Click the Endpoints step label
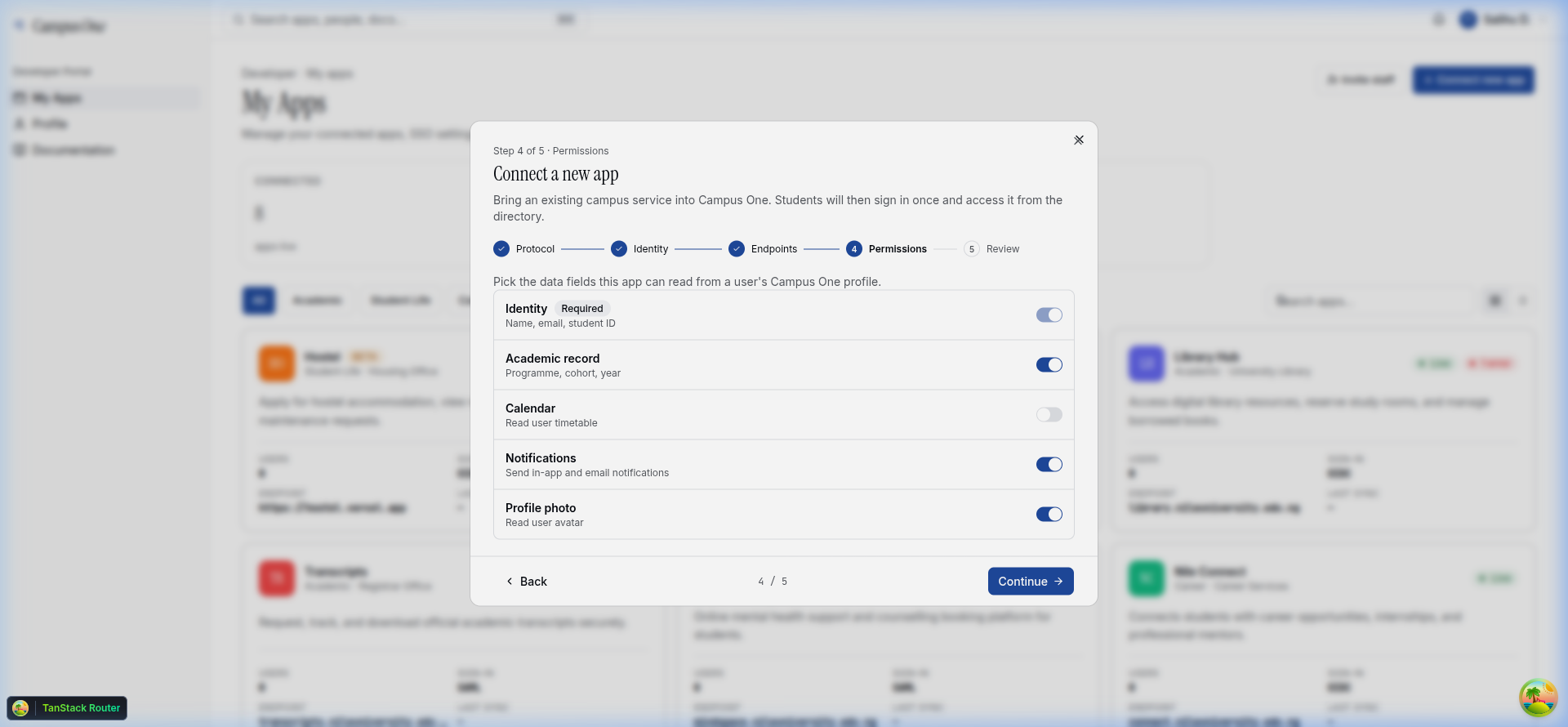Image resolution: width=1568 pixels, height=727 pixels. [774, 249]
